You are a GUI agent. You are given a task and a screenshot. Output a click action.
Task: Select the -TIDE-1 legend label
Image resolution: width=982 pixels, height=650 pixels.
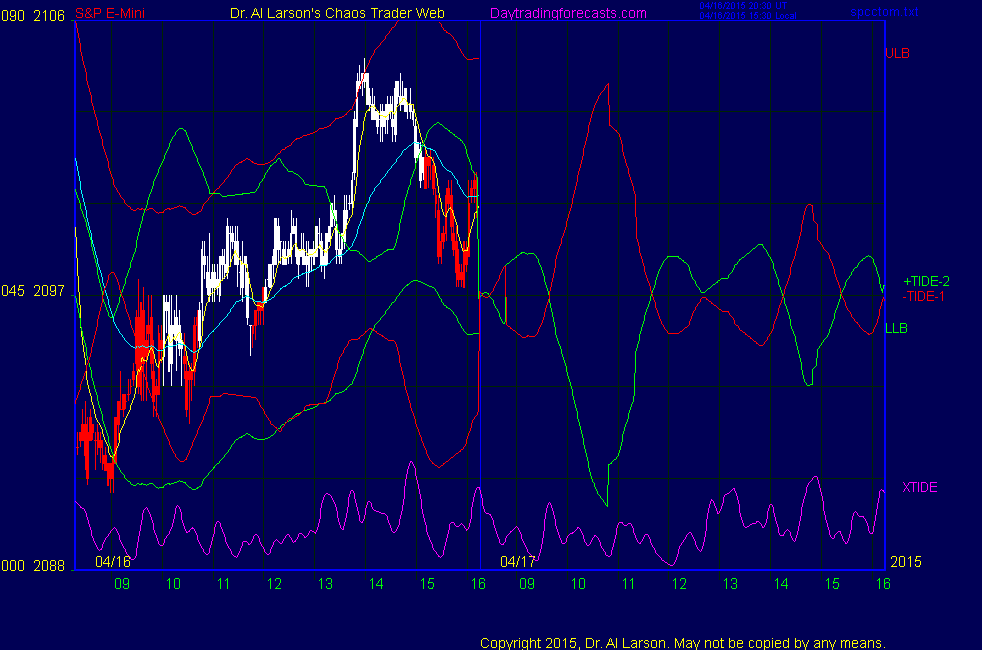click(924, 297)
